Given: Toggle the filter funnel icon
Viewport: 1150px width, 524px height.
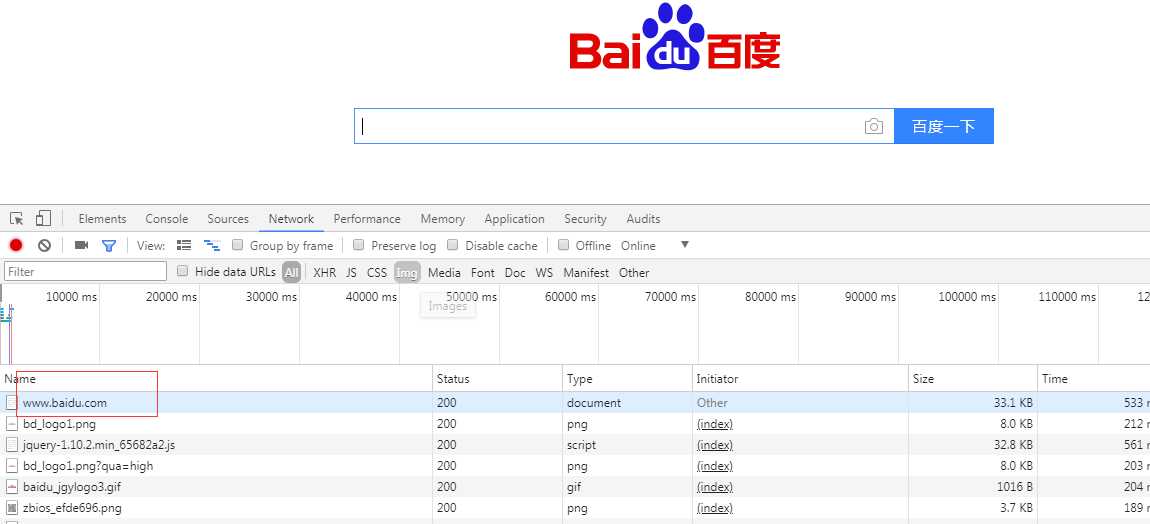Looking at the screenshot, I should (x=109, y=246).
